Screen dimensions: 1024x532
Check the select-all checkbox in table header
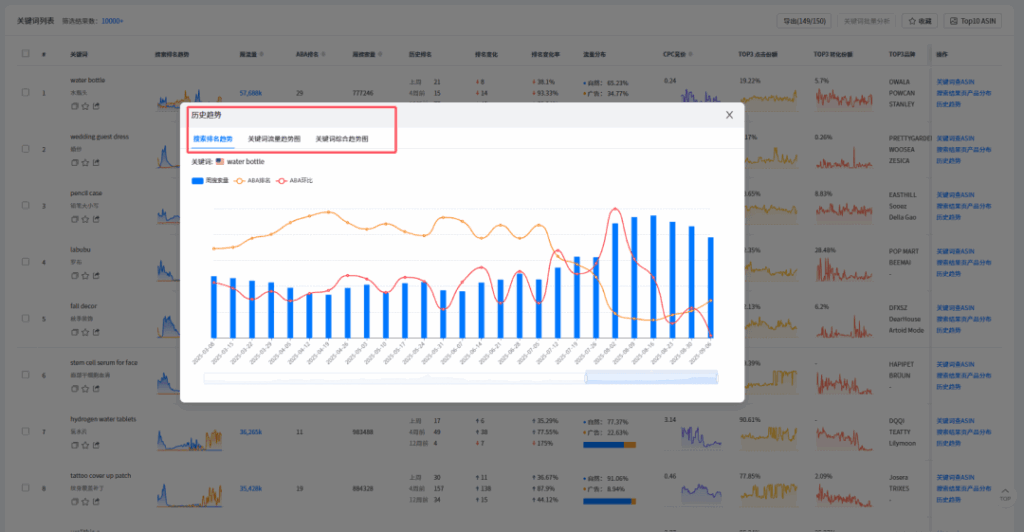(x=25, y=53)
